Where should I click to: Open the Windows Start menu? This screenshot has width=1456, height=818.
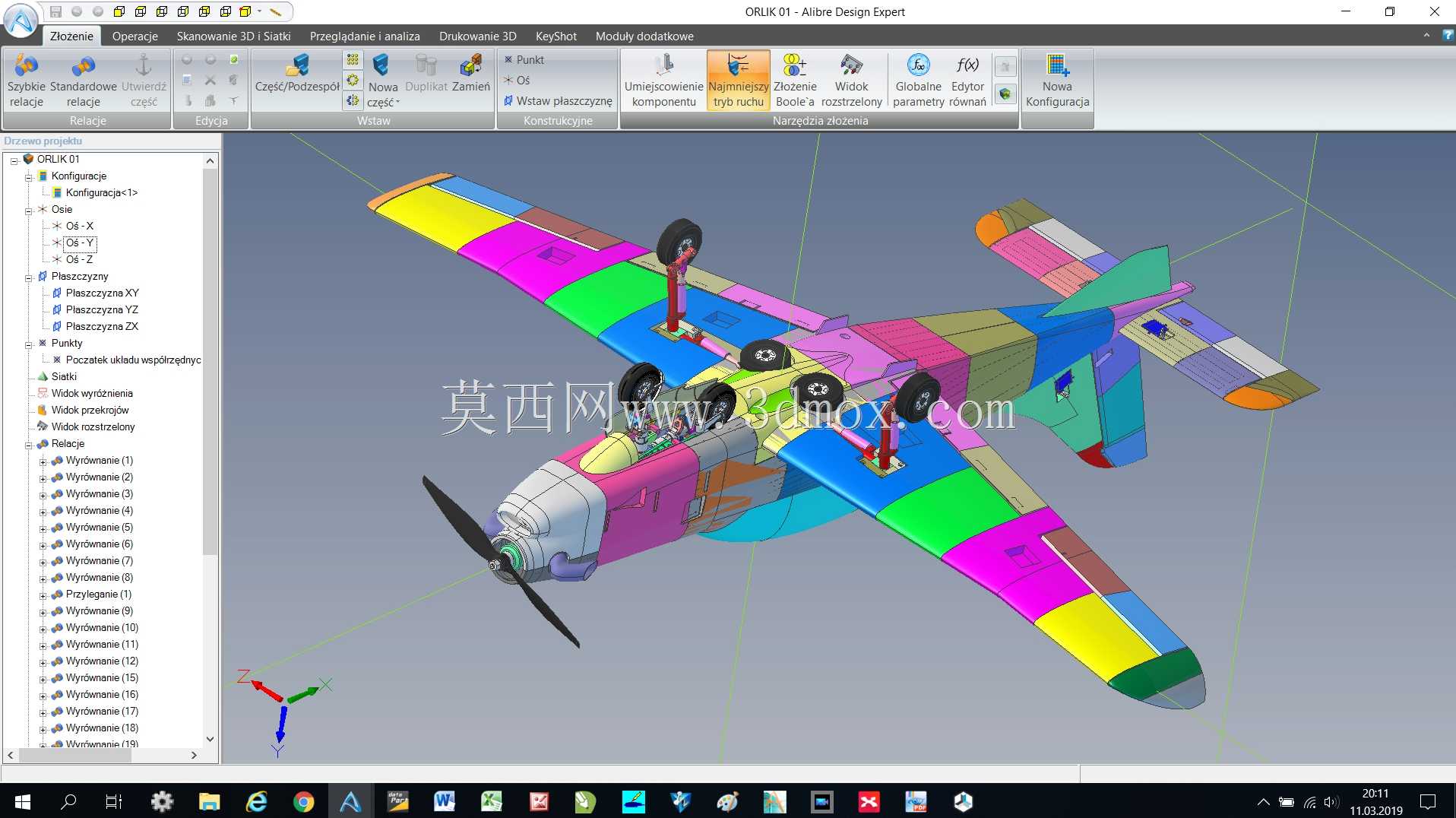(22, 801)
